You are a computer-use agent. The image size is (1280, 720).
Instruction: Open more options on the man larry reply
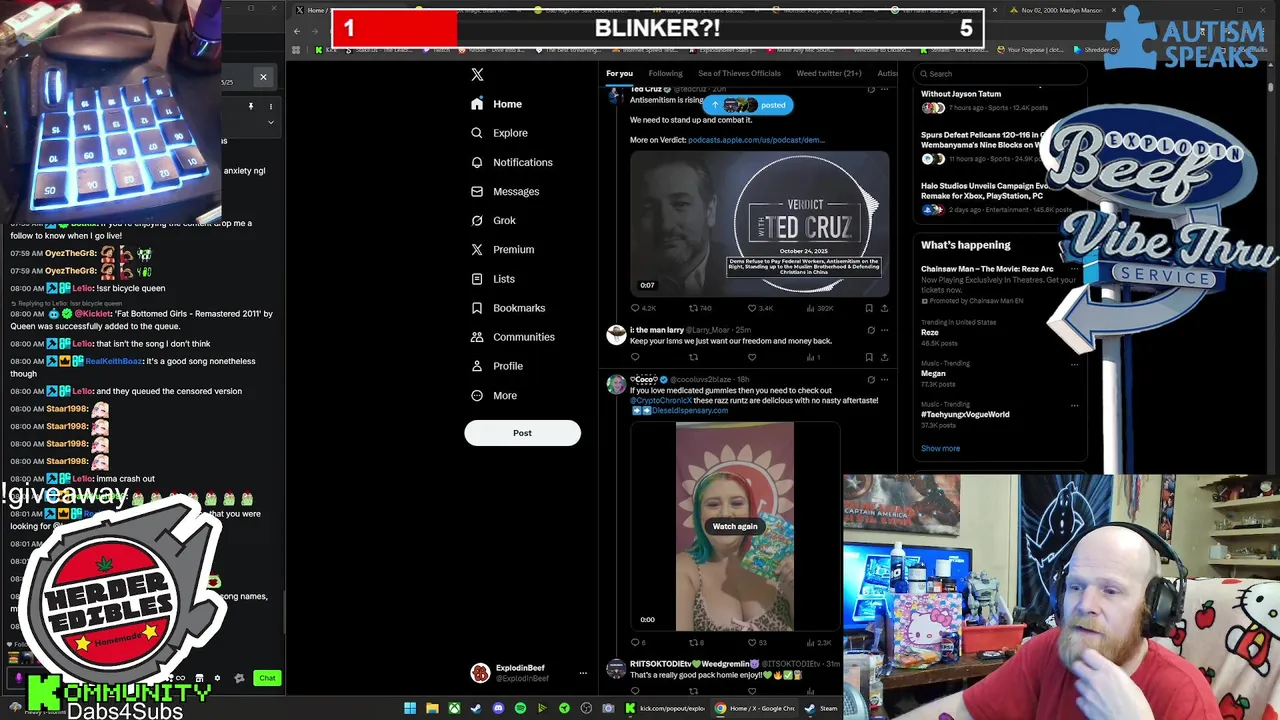tap(884, 330)
